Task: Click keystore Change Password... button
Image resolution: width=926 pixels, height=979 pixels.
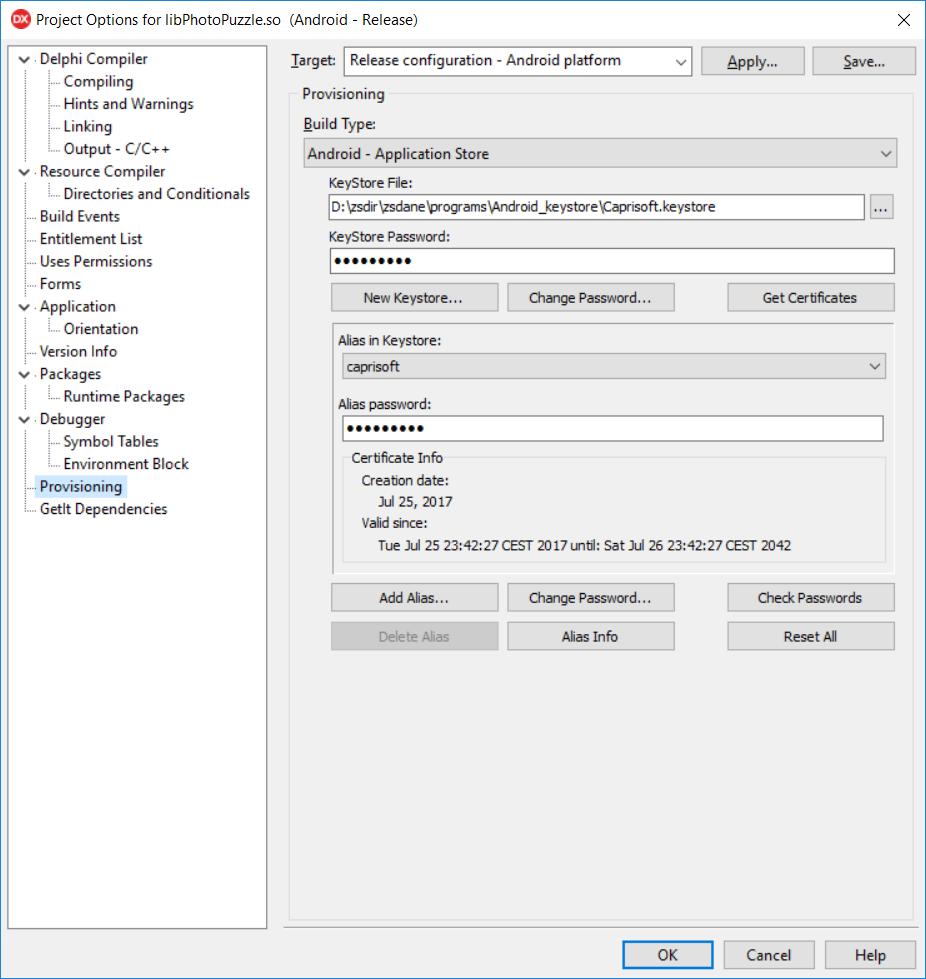Action: pos(591,298)
